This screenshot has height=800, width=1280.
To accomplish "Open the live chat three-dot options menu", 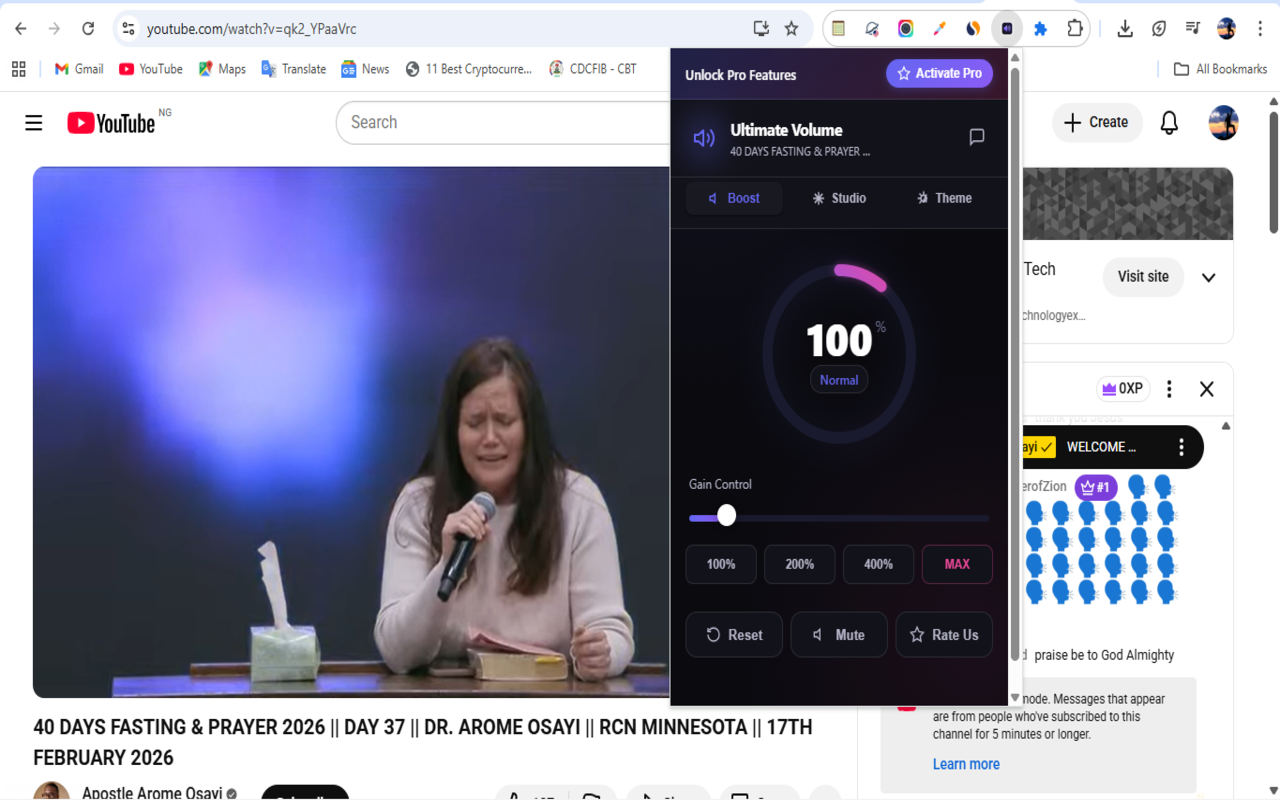I will (1169, 389).
